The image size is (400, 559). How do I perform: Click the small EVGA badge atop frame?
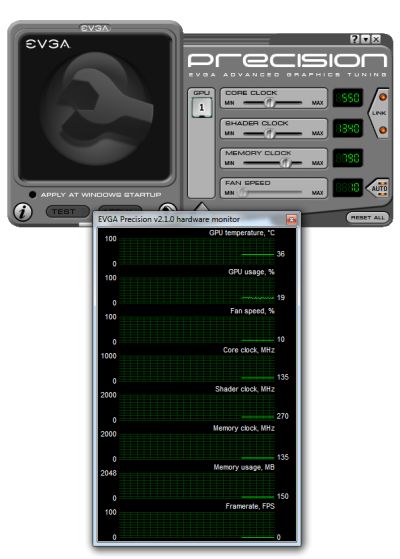tap(95, 28)
